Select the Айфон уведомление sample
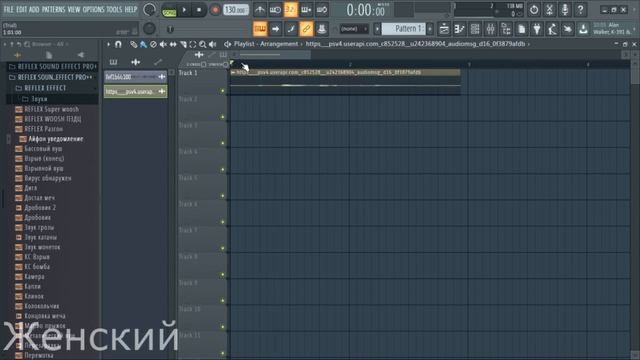This screenshot has height=360, width=640. (x=56, y=139)
